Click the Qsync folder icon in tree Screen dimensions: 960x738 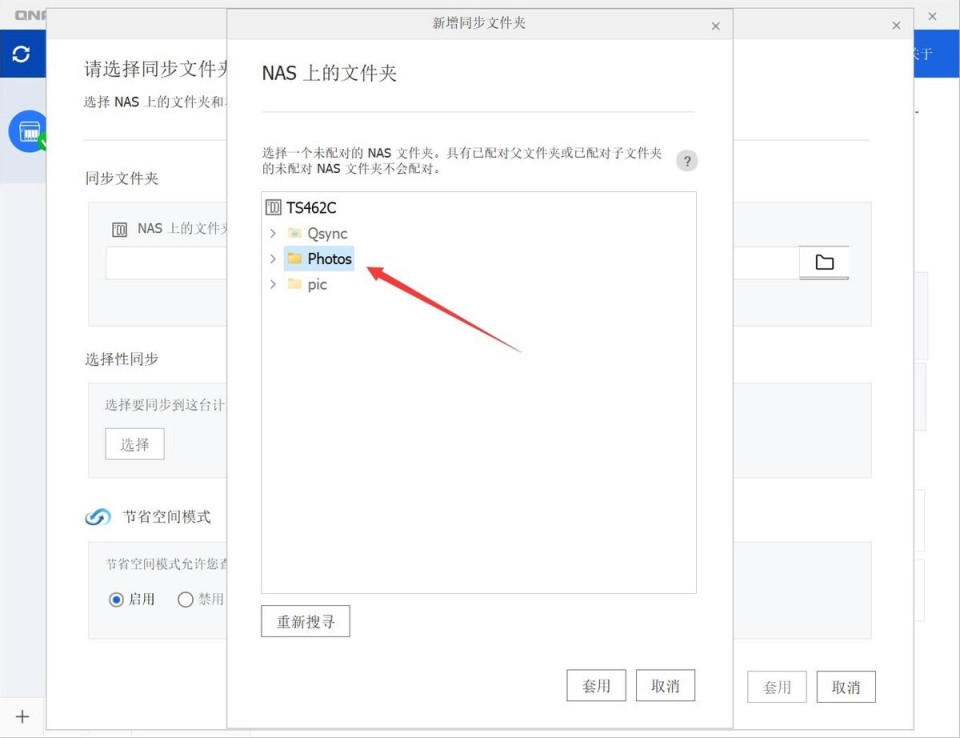point(295,233)
